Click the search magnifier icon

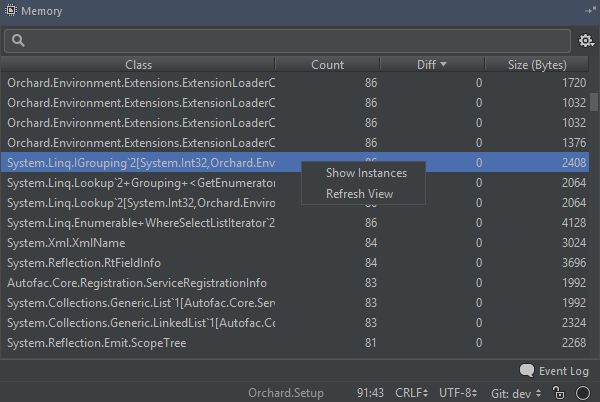[x=19, y=41]
